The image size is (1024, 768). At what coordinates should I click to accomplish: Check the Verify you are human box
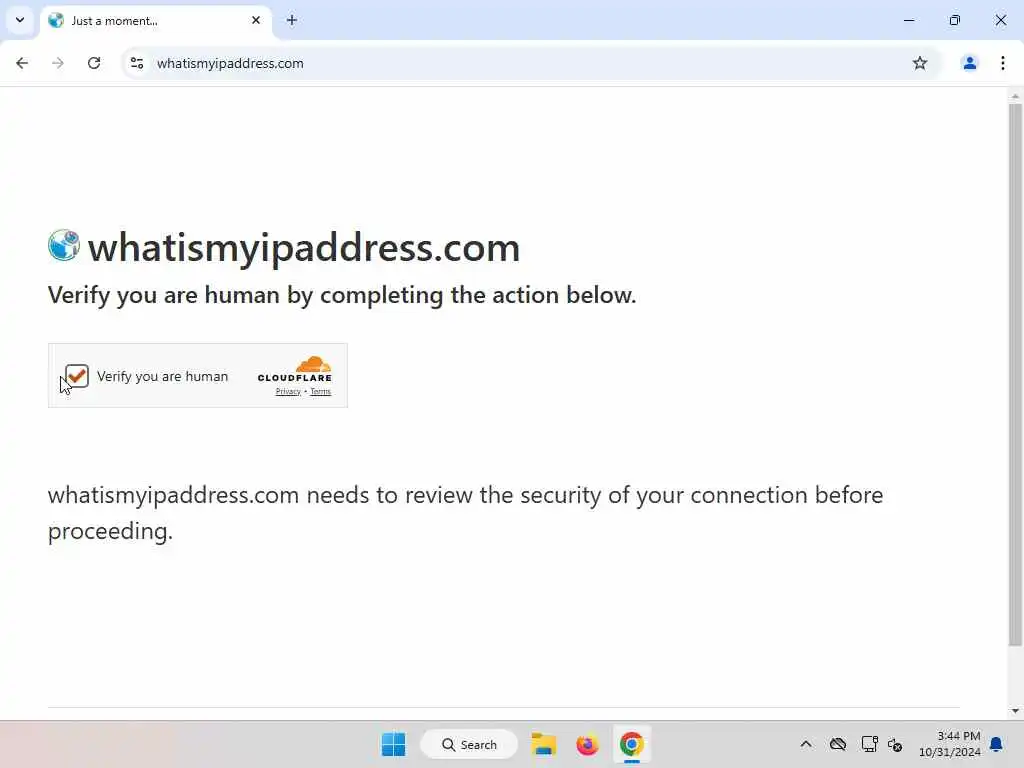(77, 376)
